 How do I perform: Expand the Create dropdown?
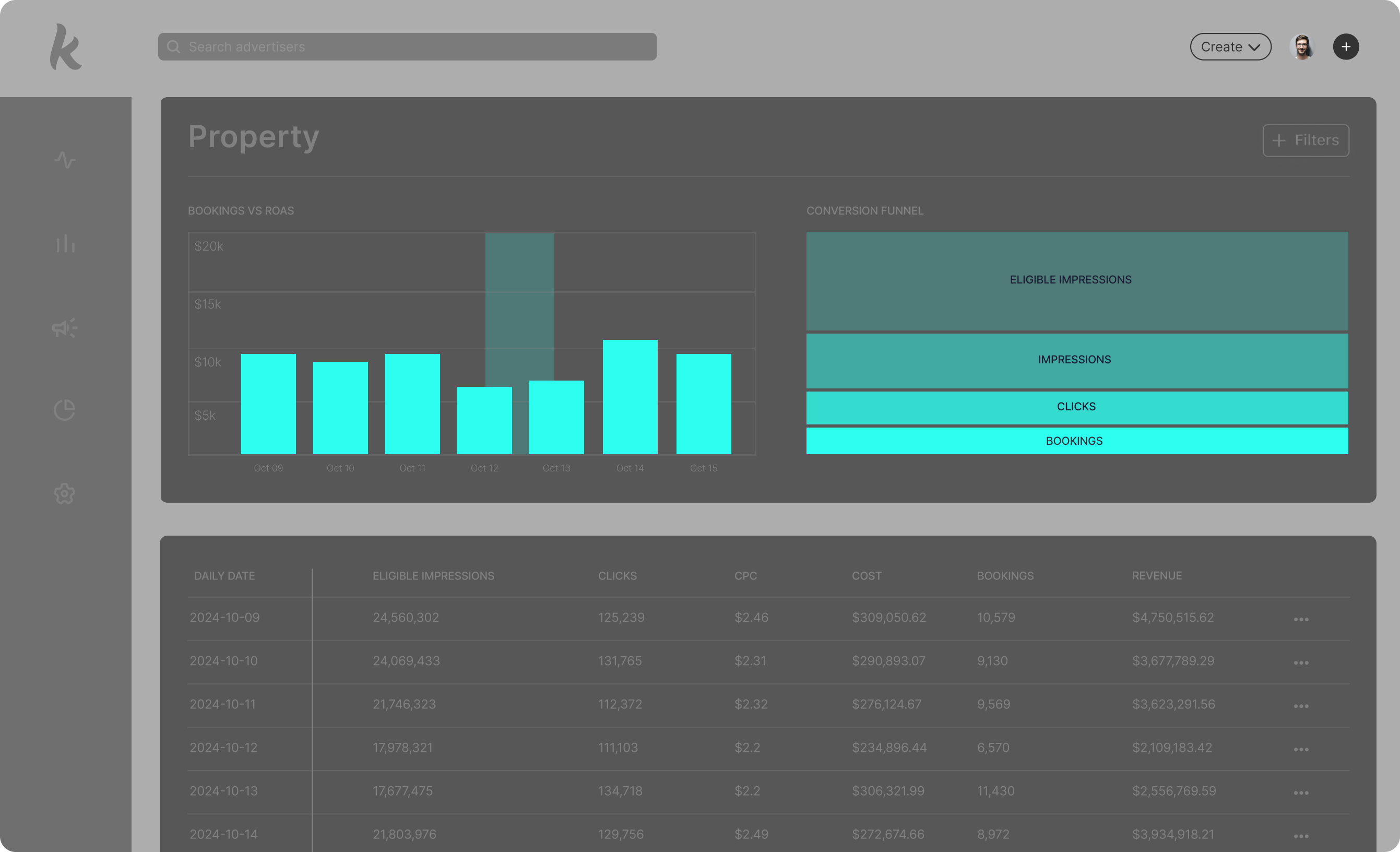(1230, 46)
